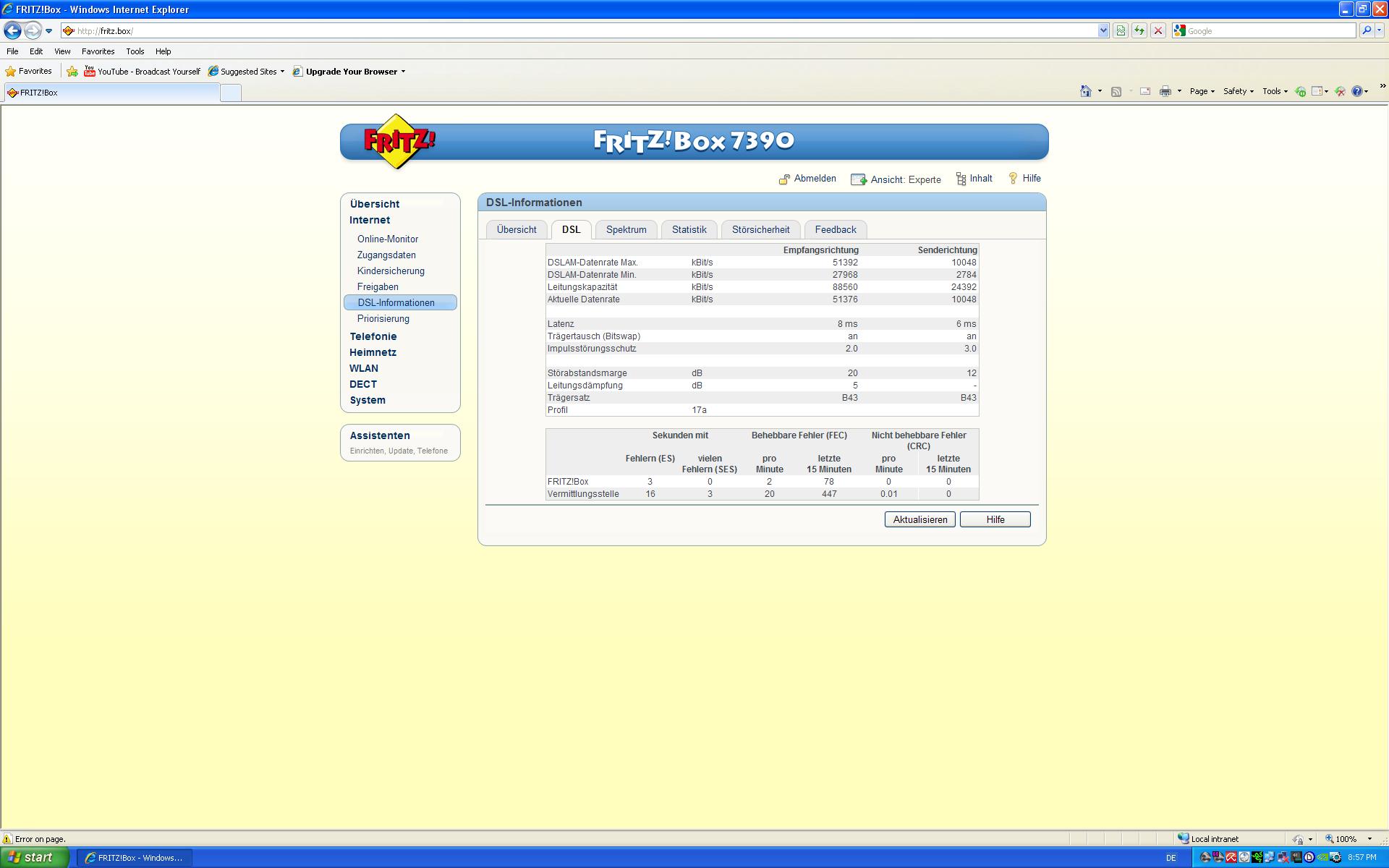Open the Favorites menu in menu bar

coord(98,51)
